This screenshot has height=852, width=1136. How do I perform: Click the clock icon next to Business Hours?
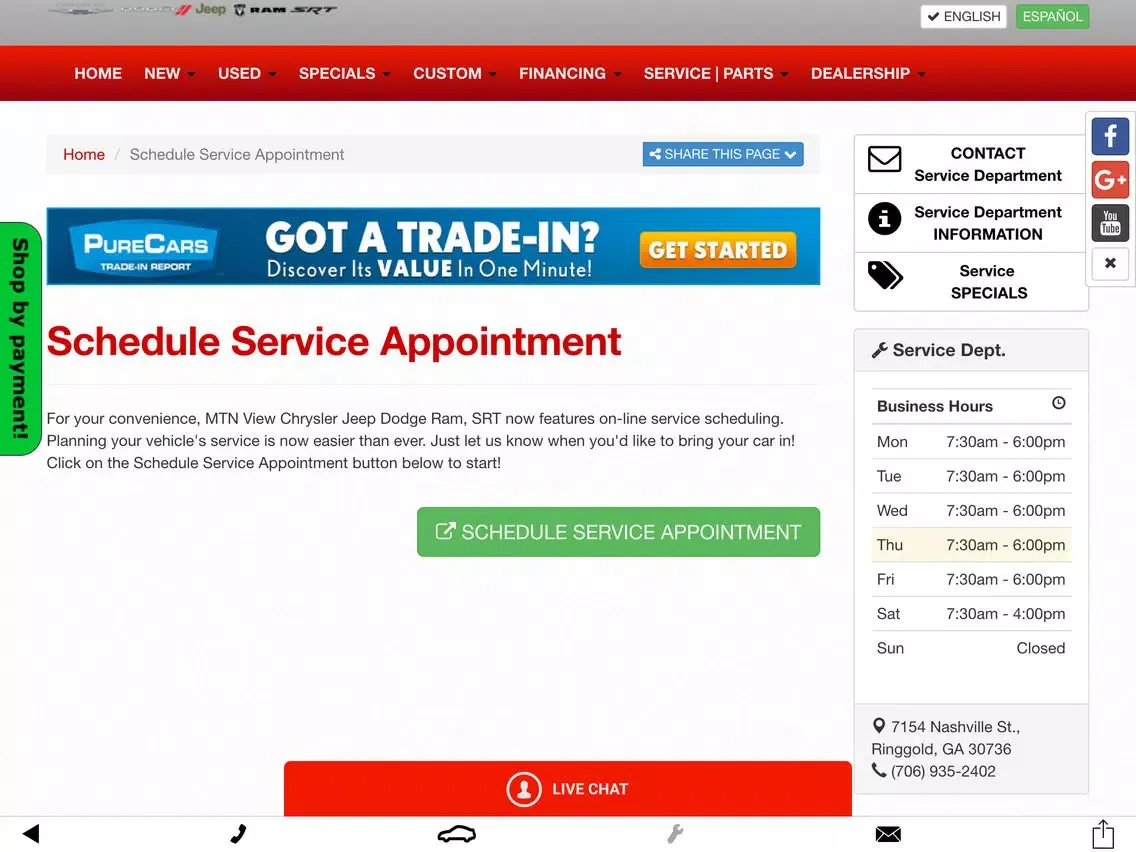point(1058,403)
